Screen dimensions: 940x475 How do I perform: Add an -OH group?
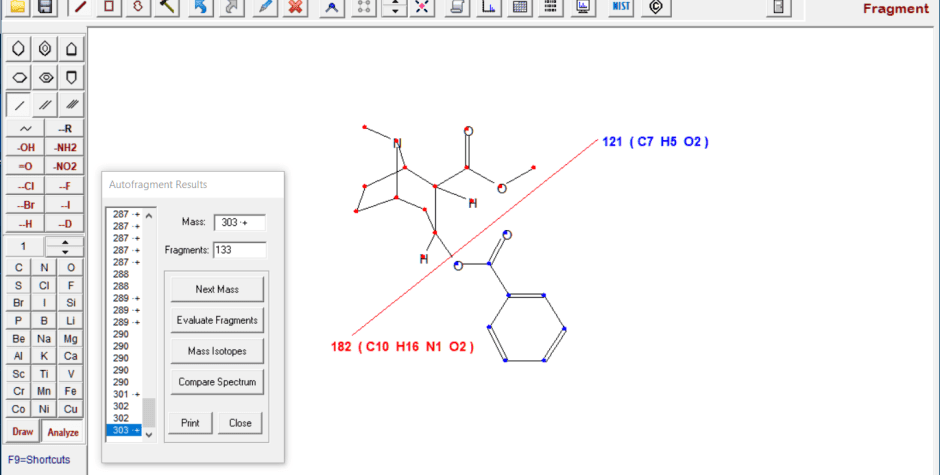point(25,148)
